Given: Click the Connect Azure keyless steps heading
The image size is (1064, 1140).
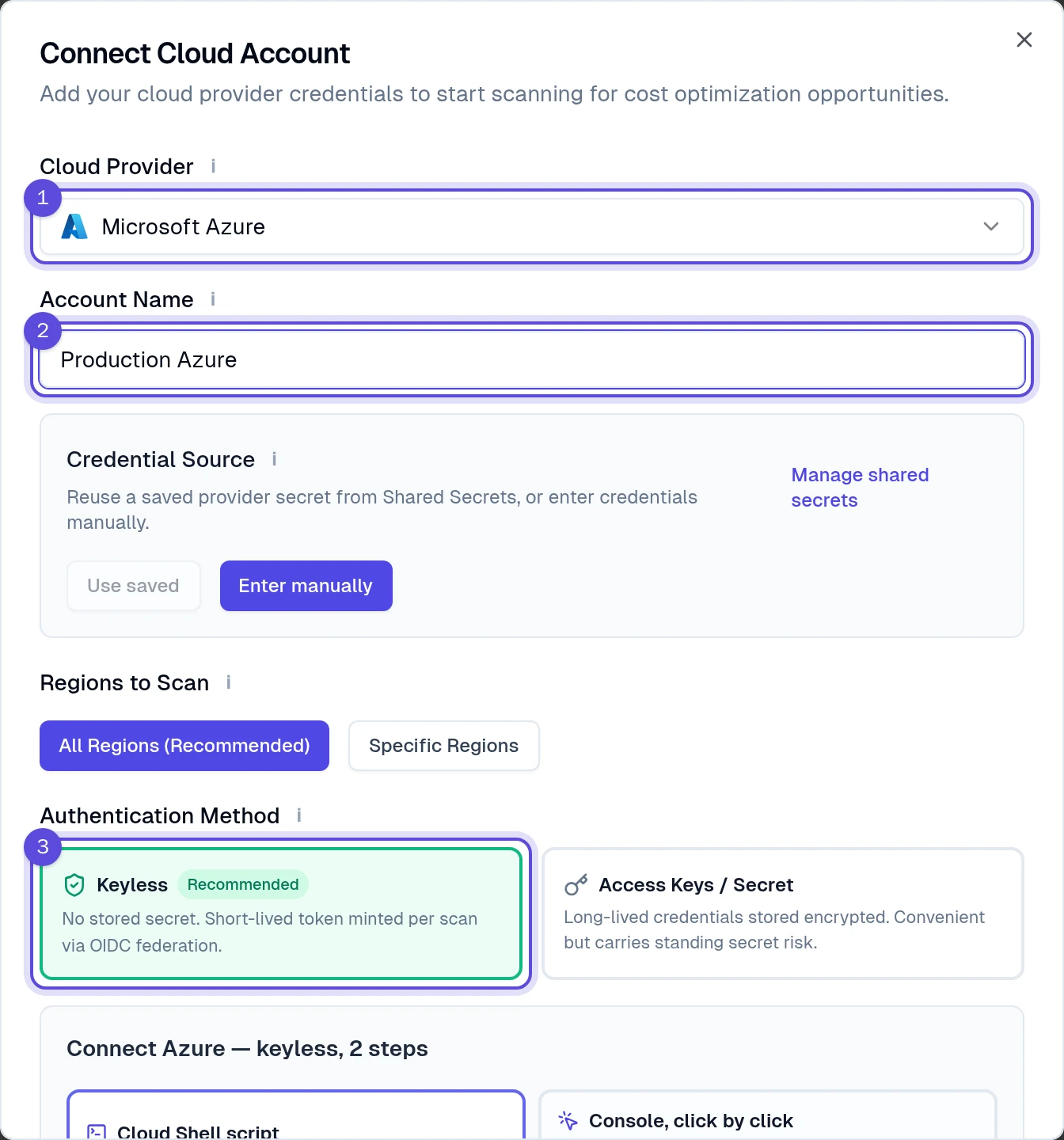Looking at the screenshot, I should point(247,1048).
